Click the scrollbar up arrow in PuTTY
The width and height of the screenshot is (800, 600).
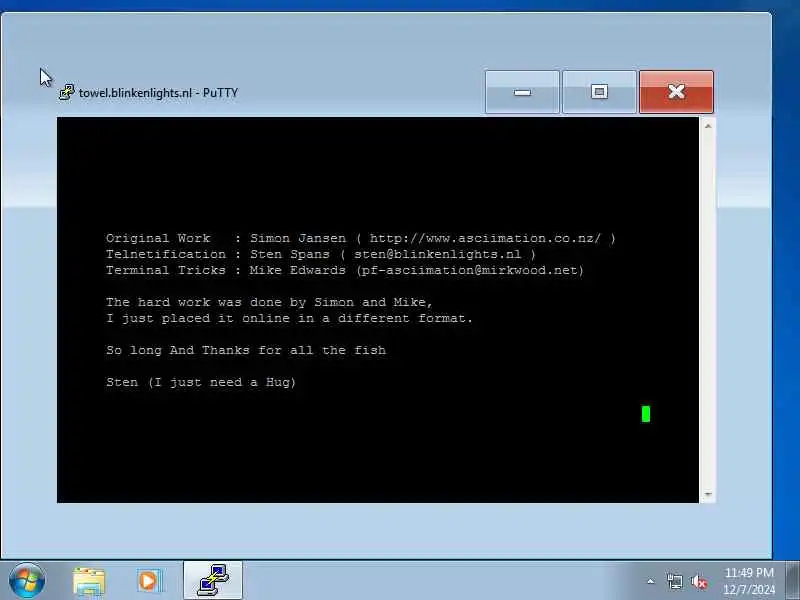pyautogui.click(x=708, y=126)
